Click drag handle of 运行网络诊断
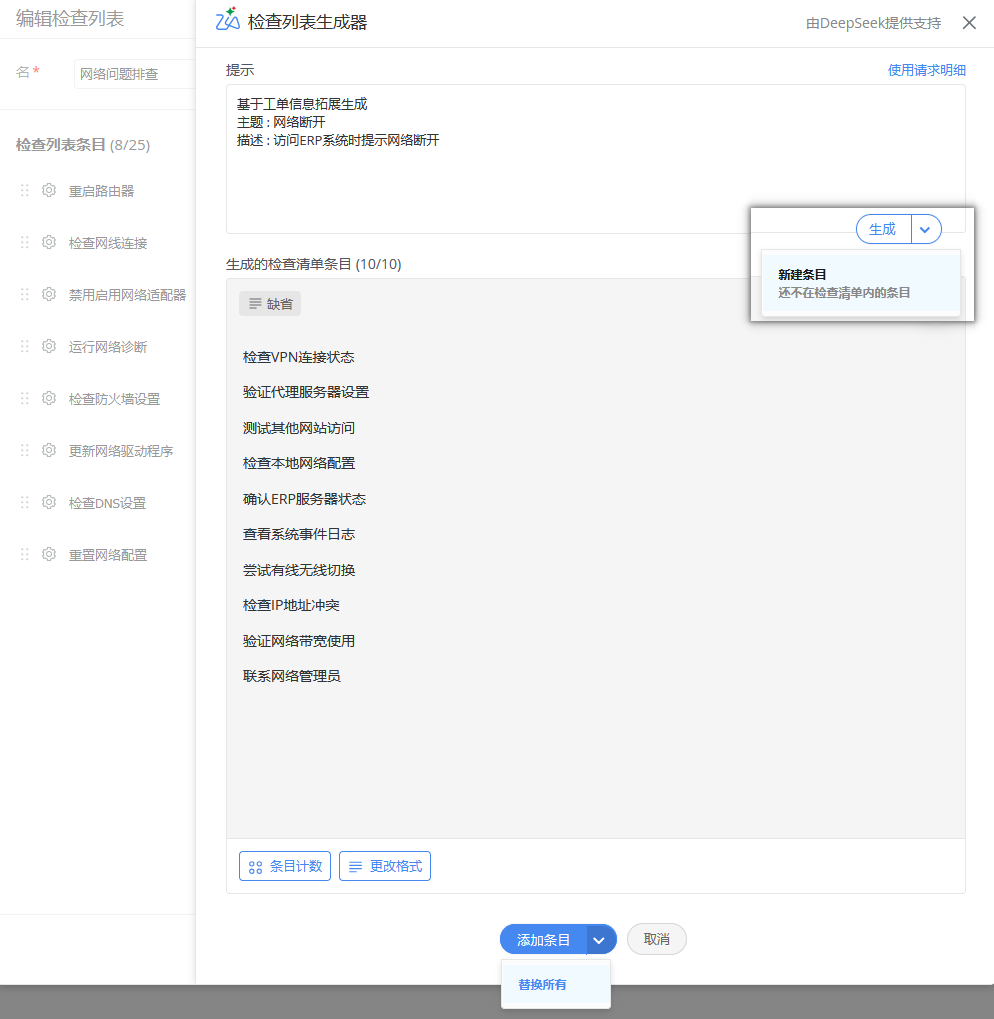The height and width of the screenshot is (1019, 994). pos(25,347)
